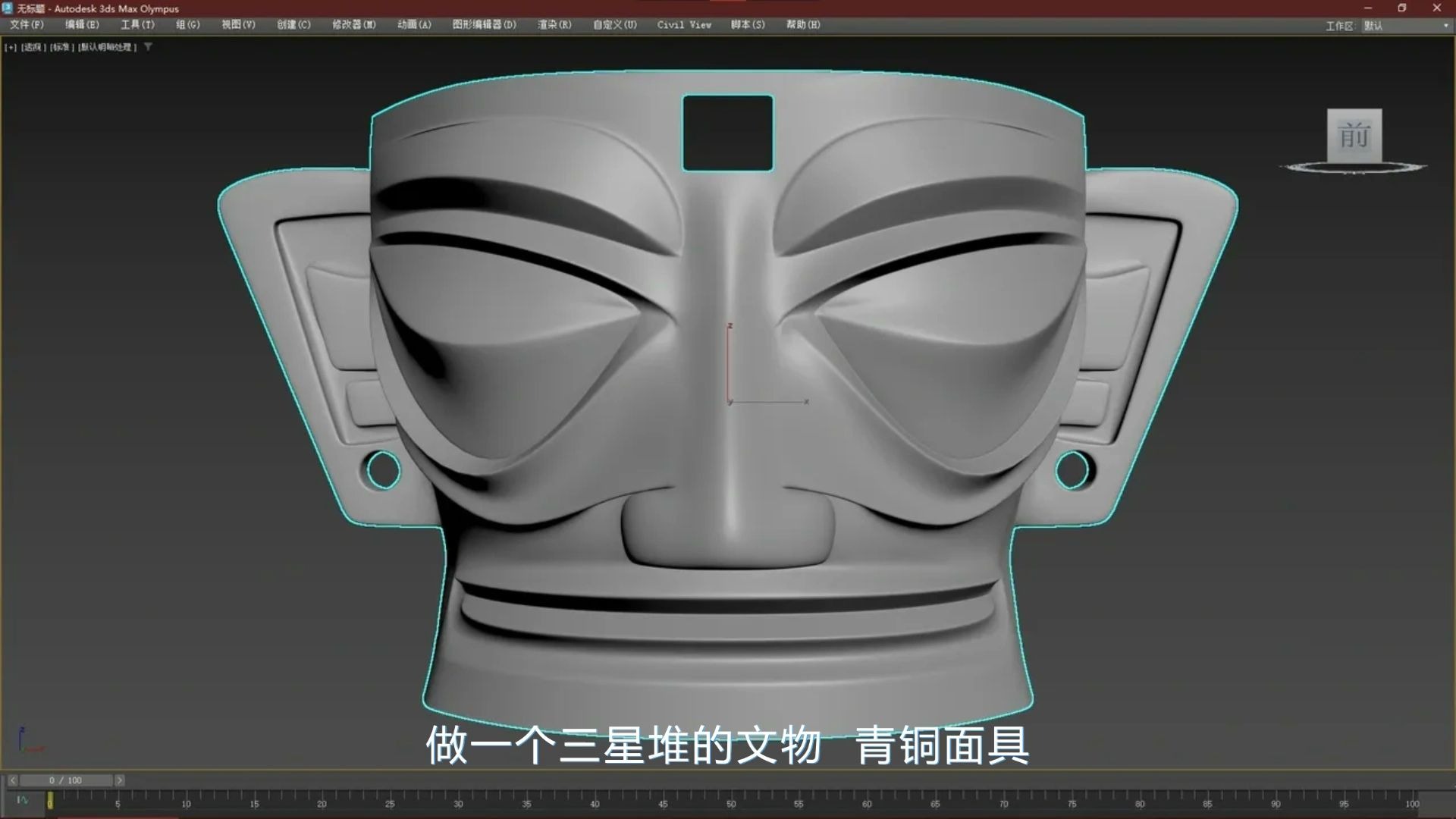The height and width of the screenshot is (819, 1456).
Task: Click the viewport filter funnel icon
Action: click(x=149, y=47)
